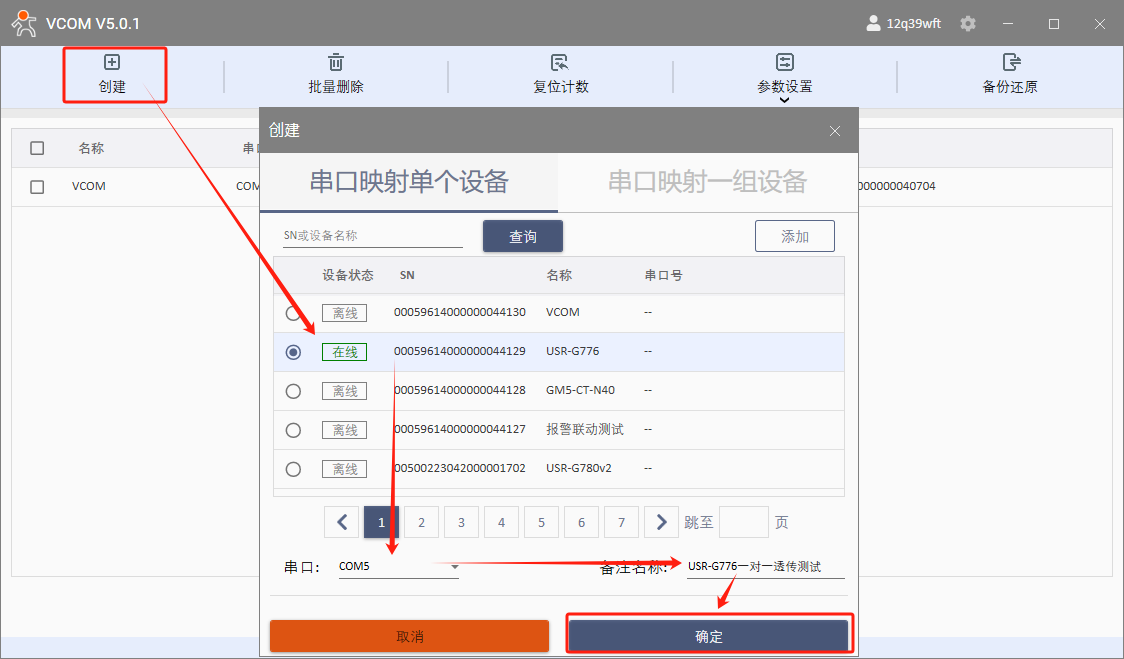Image resolution: width=1124 pixels, height=659 pixels.
Task: Open the 串口 COM5 dropdown
Action: (454, 567)
